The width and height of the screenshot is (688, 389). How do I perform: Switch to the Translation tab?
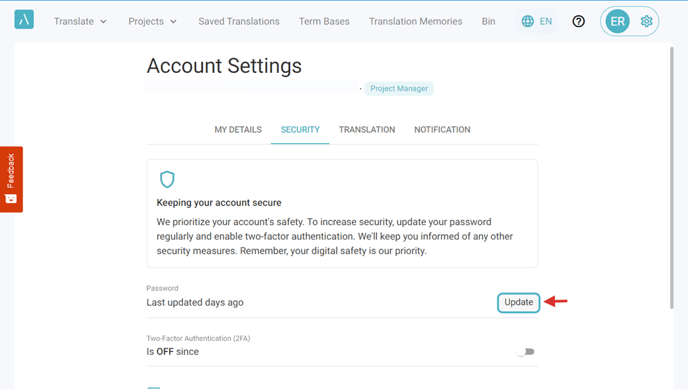coord(367,130)
